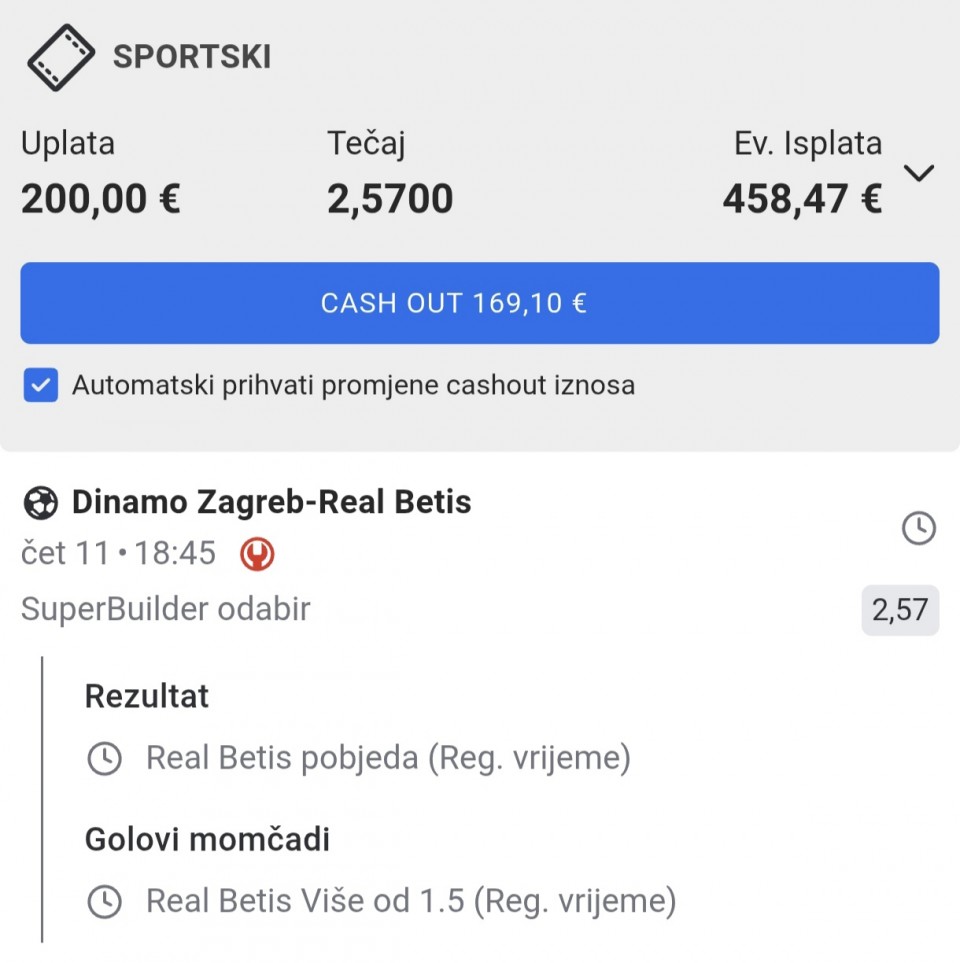
Task: Click the soccer ball icon by match name
Action: click(x=40, y=502)
